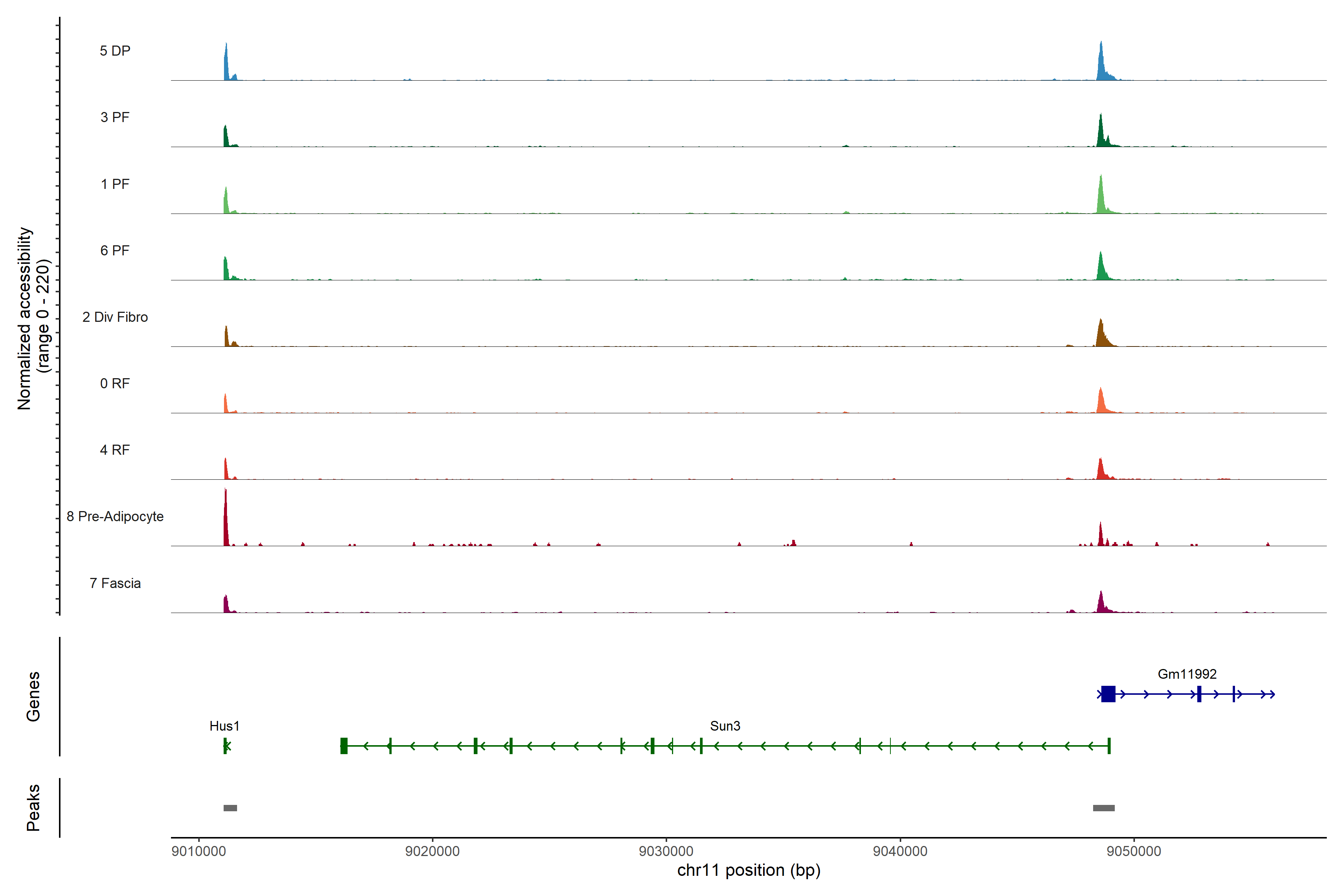Click the 9030000 axis tick label

(666, 851)
